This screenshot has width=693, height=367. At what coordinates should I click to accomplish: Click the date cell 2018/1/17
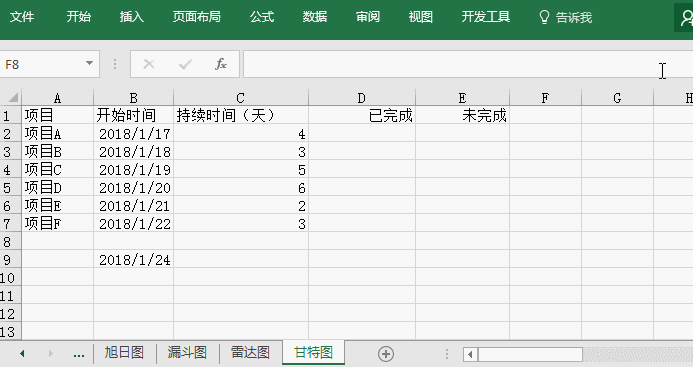pyautogui.click(x=133, y=134)
